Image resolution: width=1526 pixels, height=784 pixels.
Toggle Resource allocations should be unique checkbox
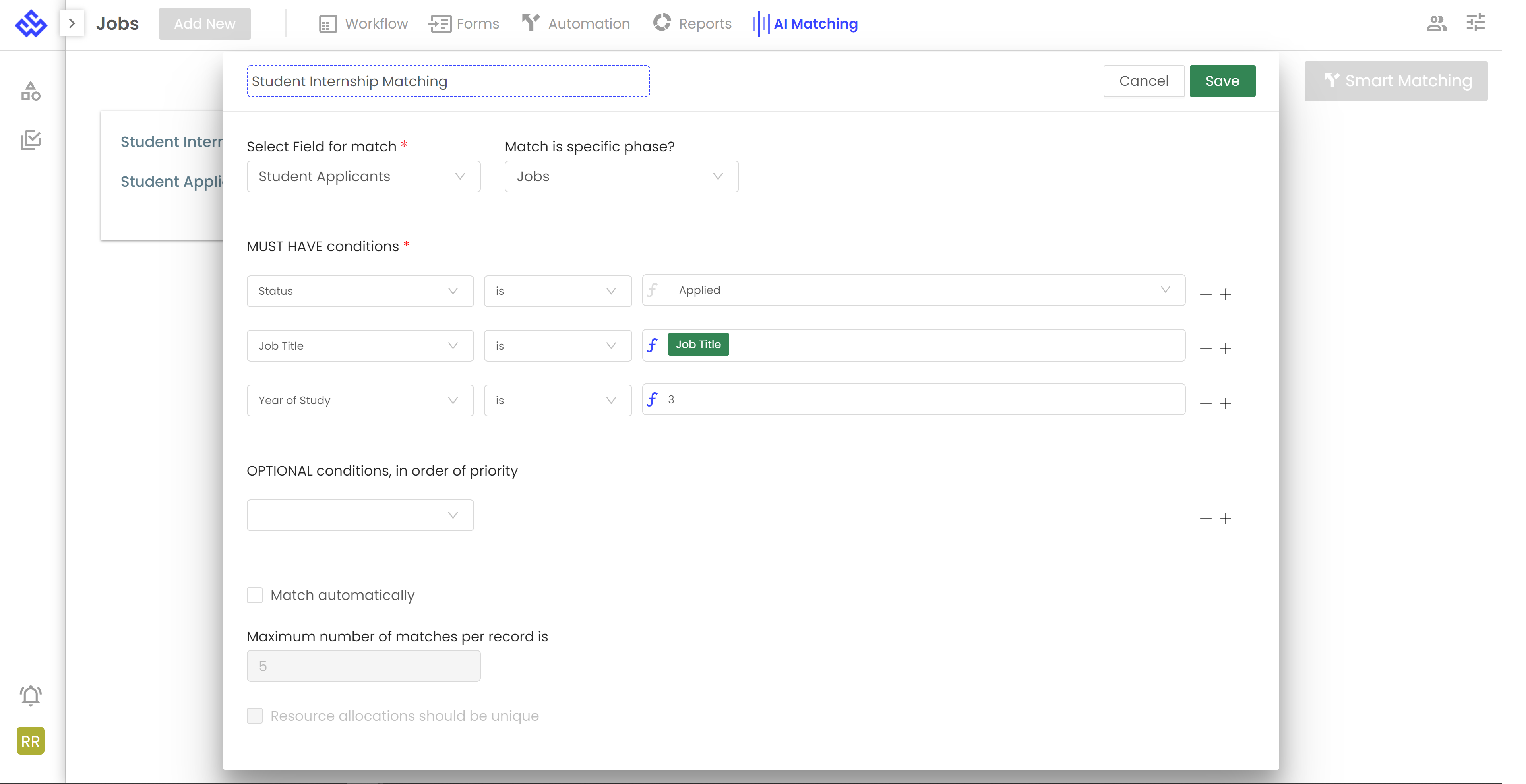(255, 716)
